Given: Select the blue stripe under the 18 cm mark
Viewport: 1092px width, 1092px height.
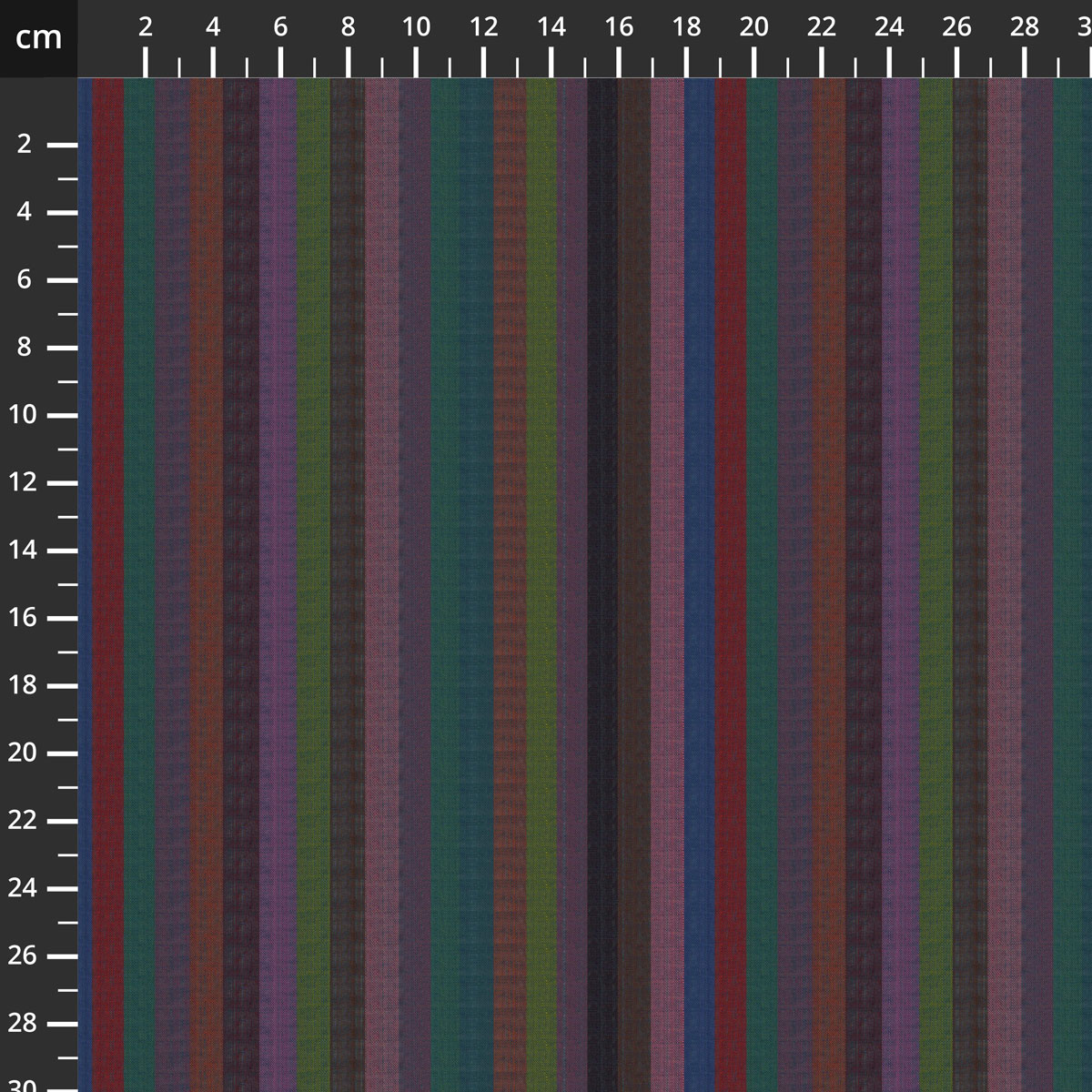Looking at the screenshot, I should [x=699, y=546].
